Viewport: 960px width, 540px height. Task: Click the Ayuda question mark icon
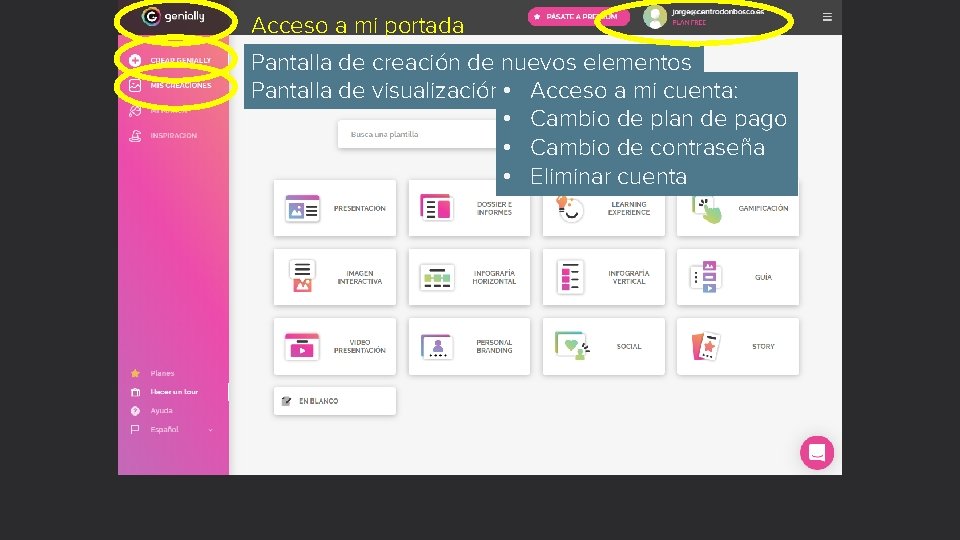pyautogui.click(x=135, y=411)
